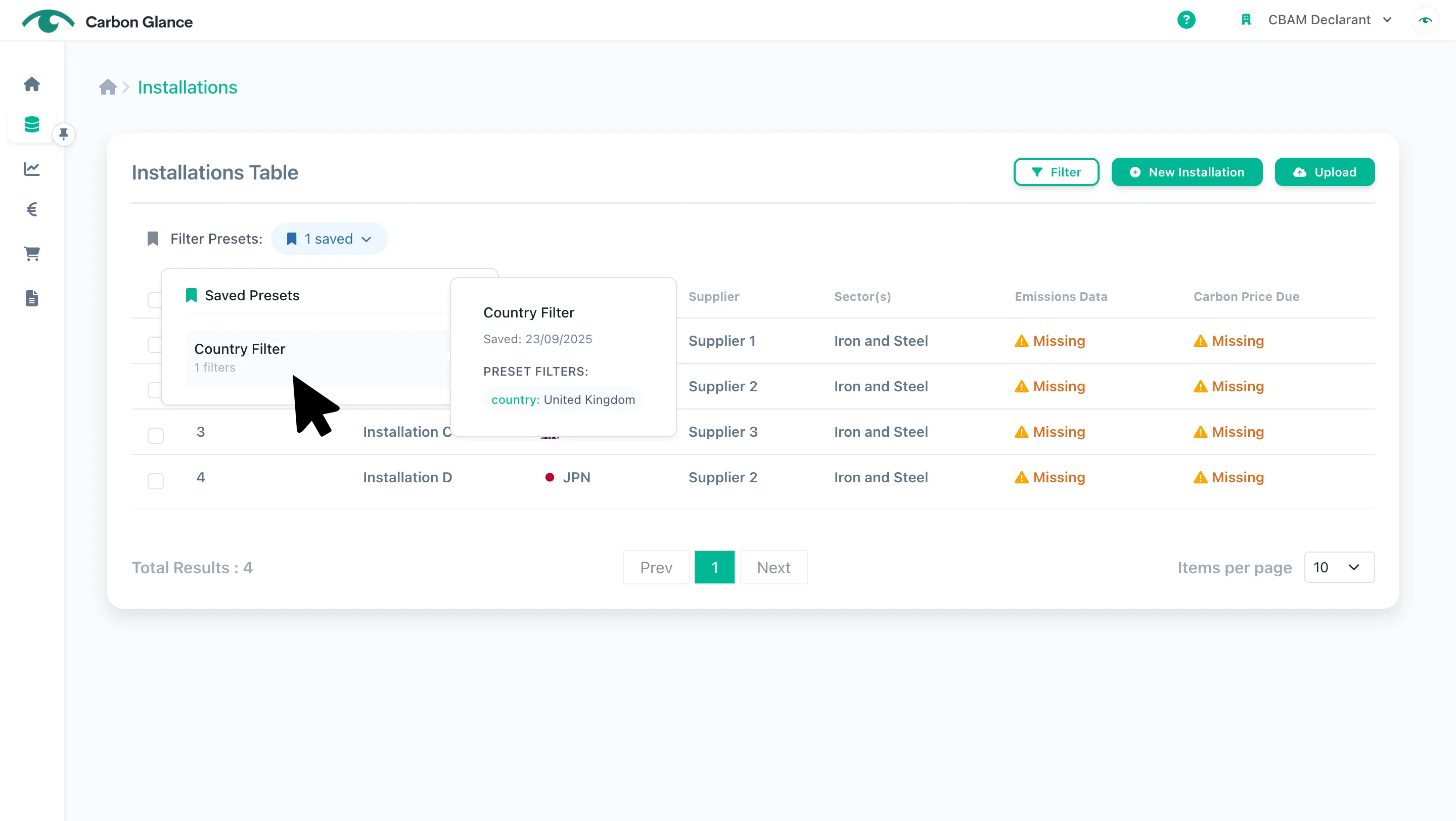Click the Installations breadcrumb link
The width and height of the screenshot is (1456, 821).
coord(188,87)
